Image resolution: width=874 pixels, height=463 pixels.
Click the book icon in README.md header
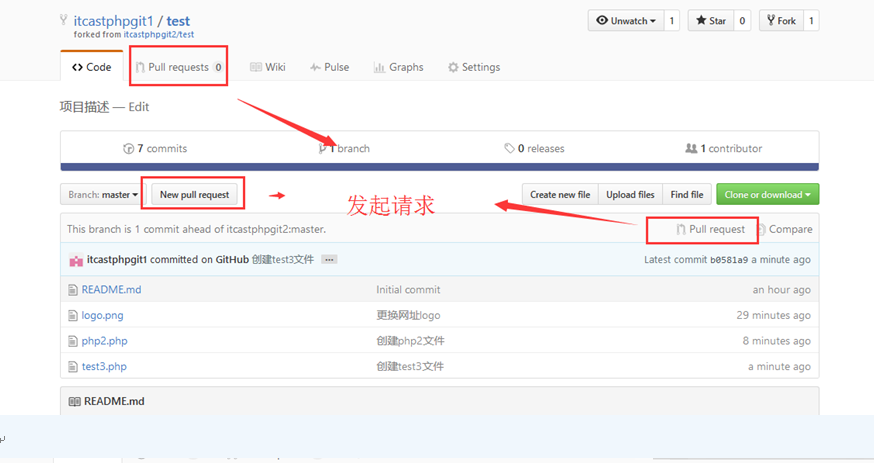74,402
